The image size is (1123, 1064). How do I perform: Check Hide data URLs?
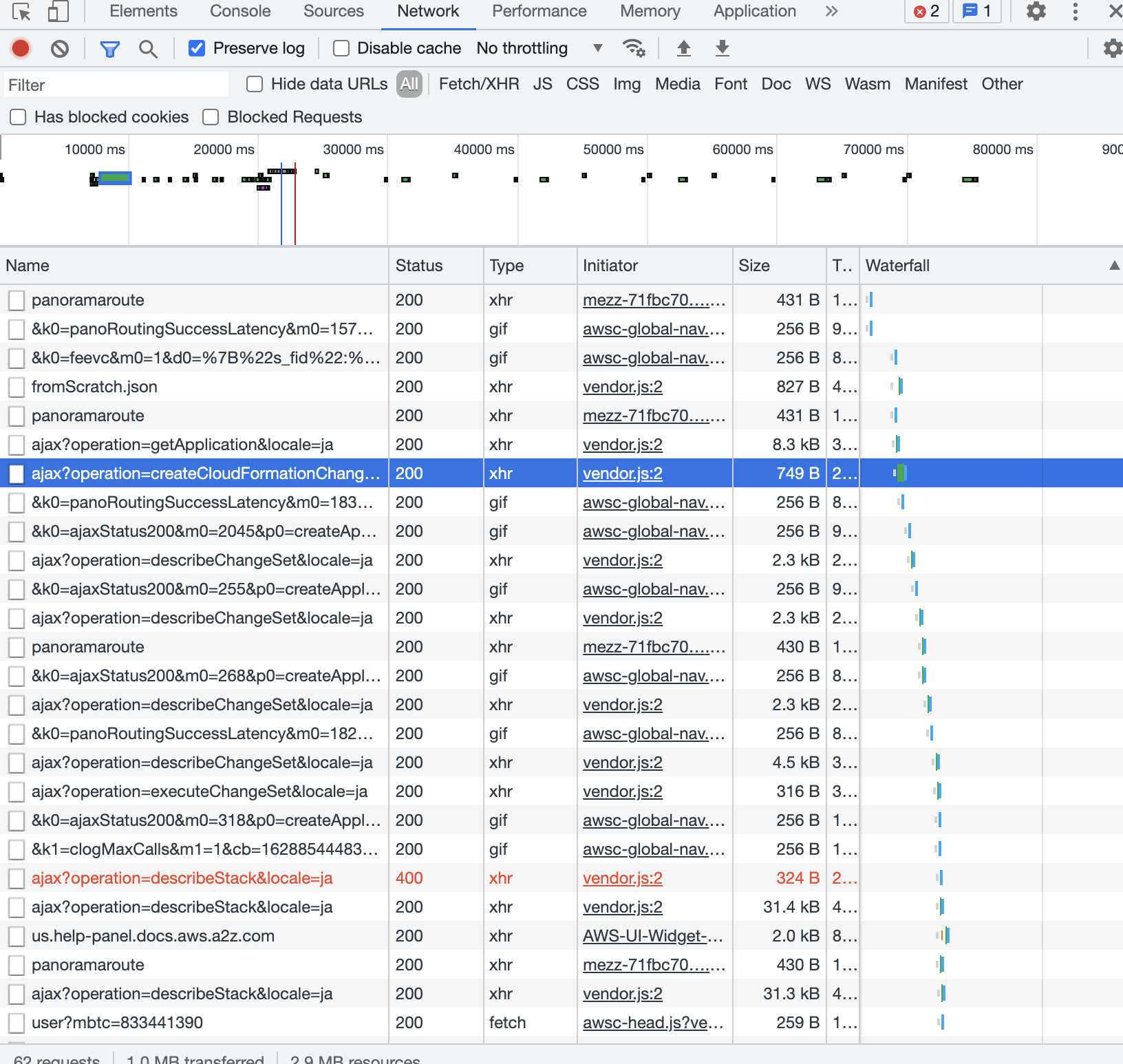pos(255,84)
